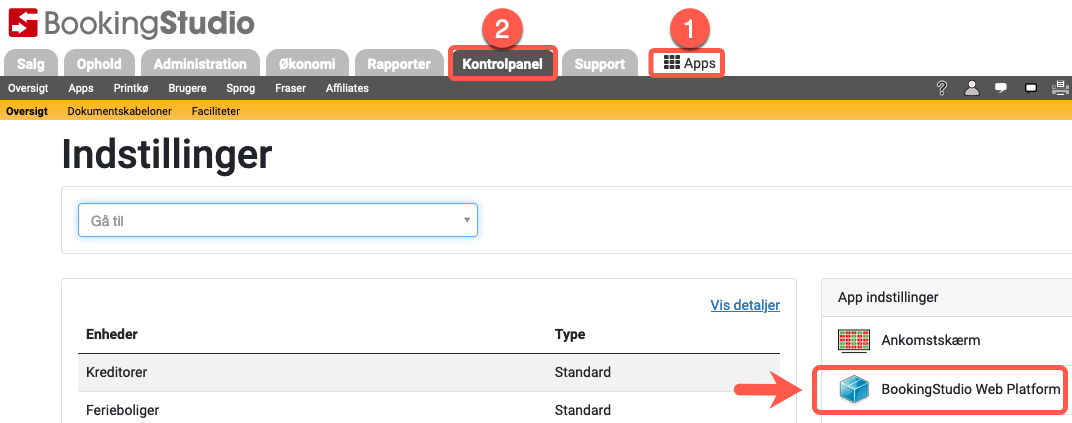1072x423 pixels.
Task: Switch to the Ophold tab
Action: tap(99, 64)
